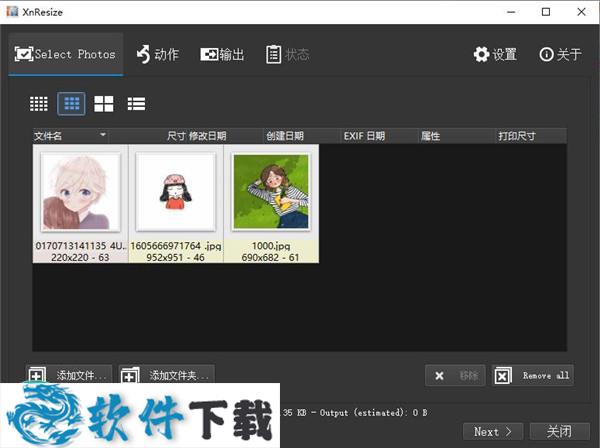Open the 关于 (About) info
The width and height of the screenshot is (600, 448).
560,54
